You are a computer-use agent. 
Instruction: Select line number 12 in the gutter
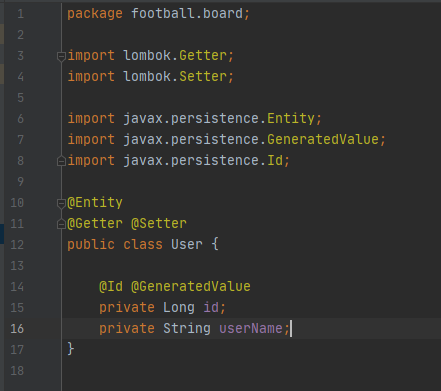click(x=17, y=245)
